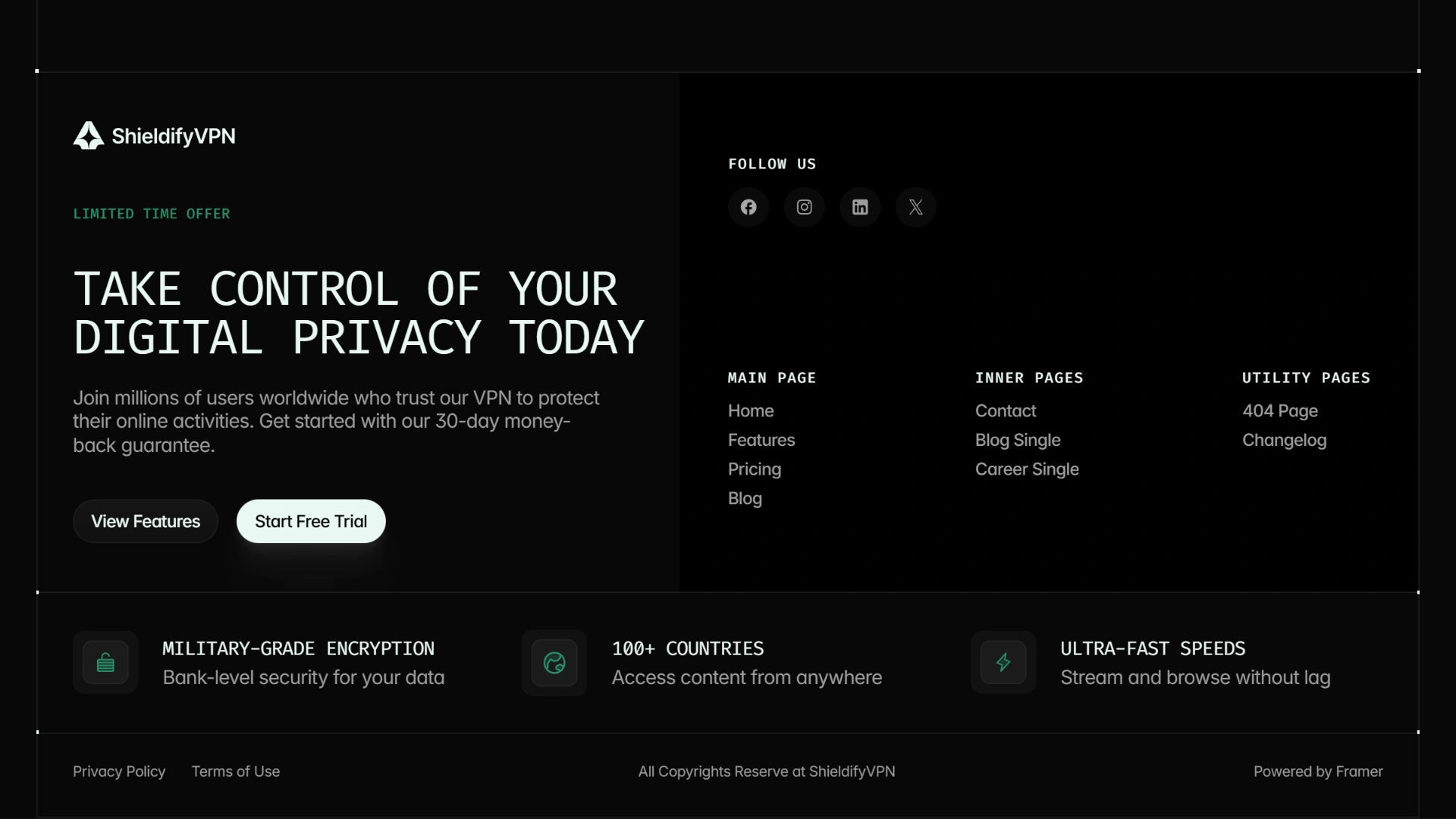
Task: Go to the Home page link
Action: (x=751, y=411)
